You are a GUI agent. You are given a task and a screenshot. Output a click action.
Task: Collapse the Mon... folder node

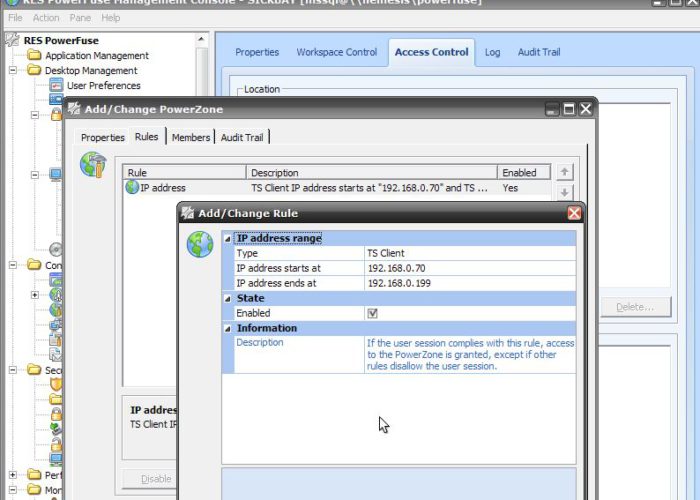(x=13, y=490)
